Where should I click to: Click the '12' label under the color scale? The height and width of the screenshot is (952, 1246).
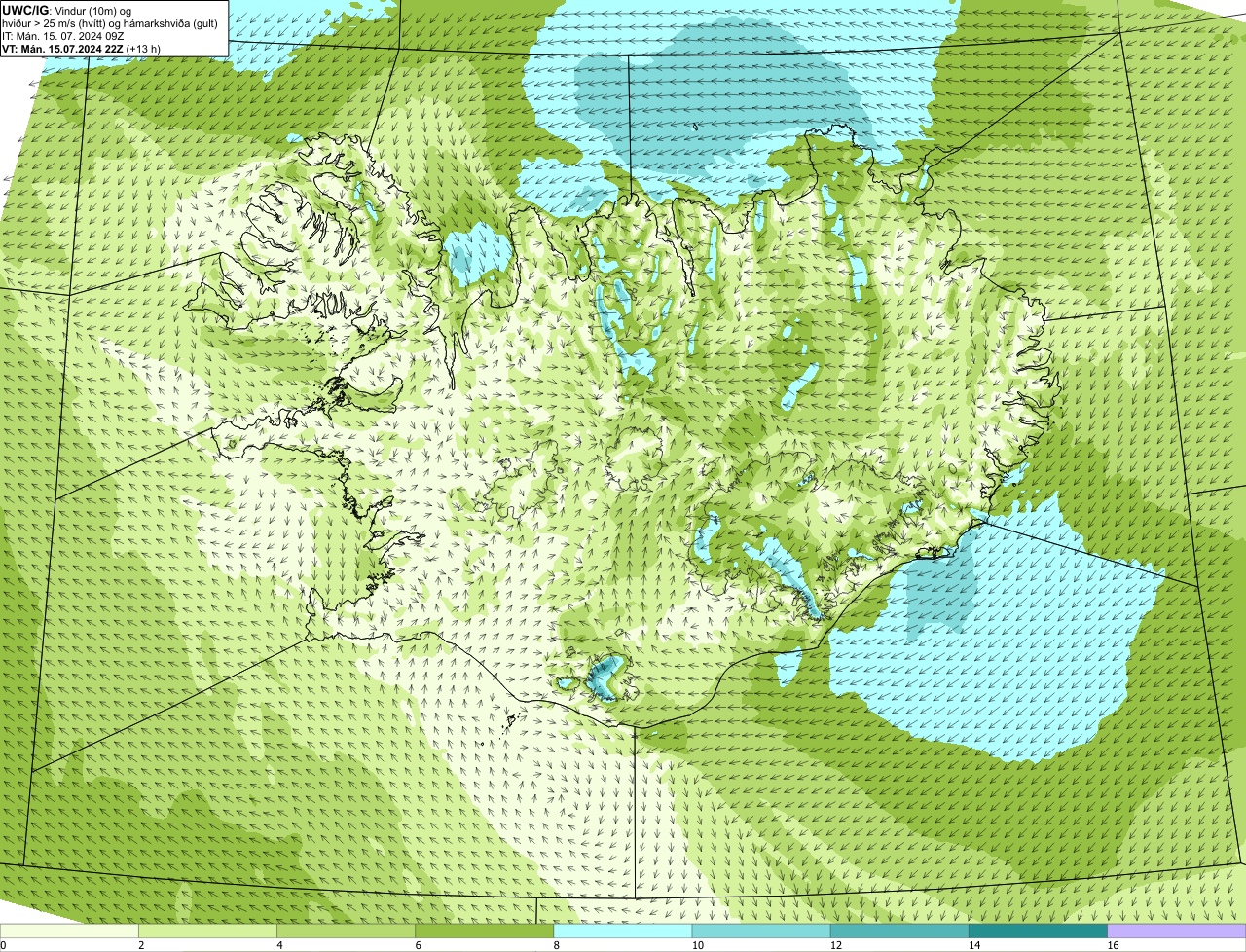[835, 945]
